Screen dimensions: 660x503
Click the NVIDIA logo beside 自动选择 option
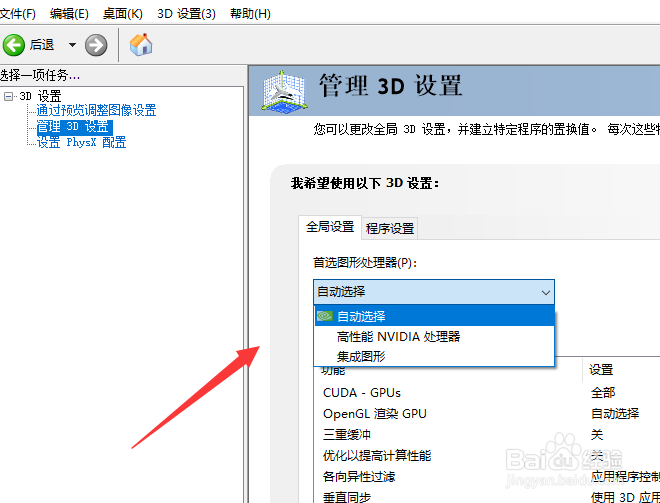[x=325, y=316]
